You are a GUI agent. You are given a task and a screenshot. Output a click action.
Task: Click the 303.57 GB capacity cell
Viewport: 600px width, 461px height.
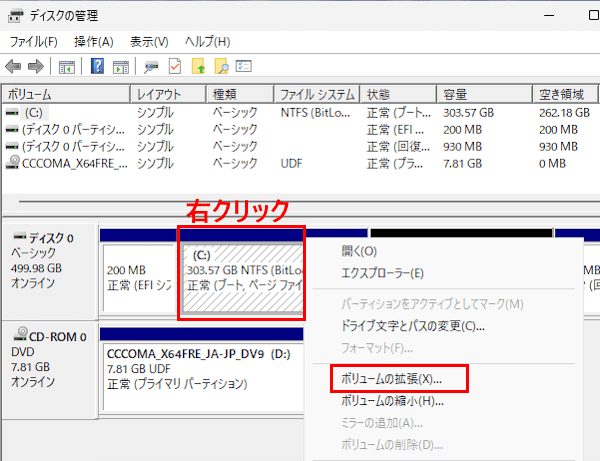click(468, 112)
